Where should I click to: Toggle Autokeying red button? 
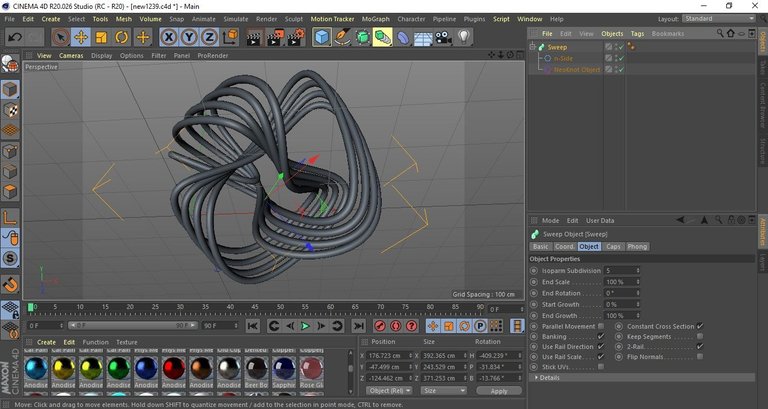tap(396, 326)
